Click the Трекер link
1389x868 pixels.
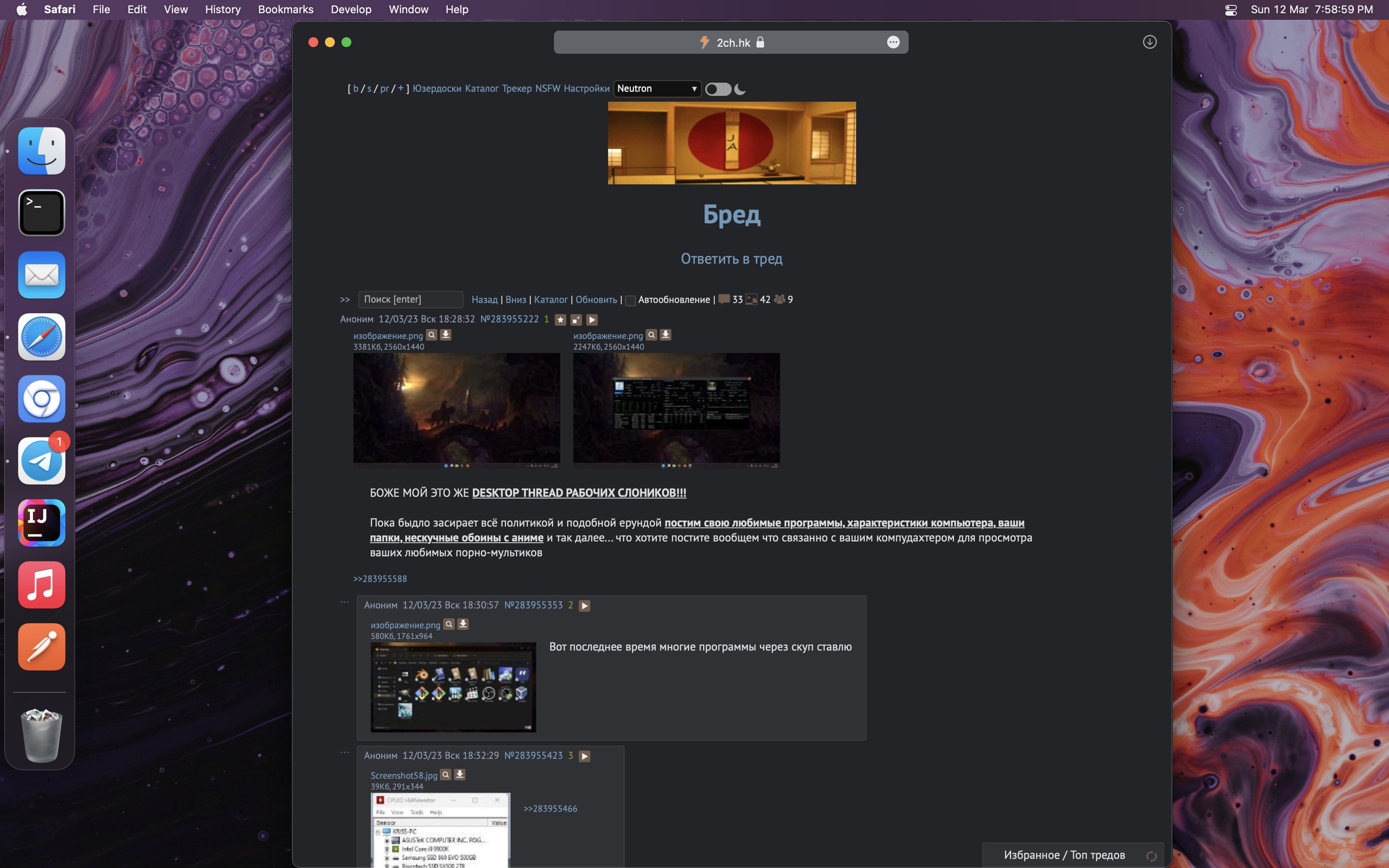517,88
